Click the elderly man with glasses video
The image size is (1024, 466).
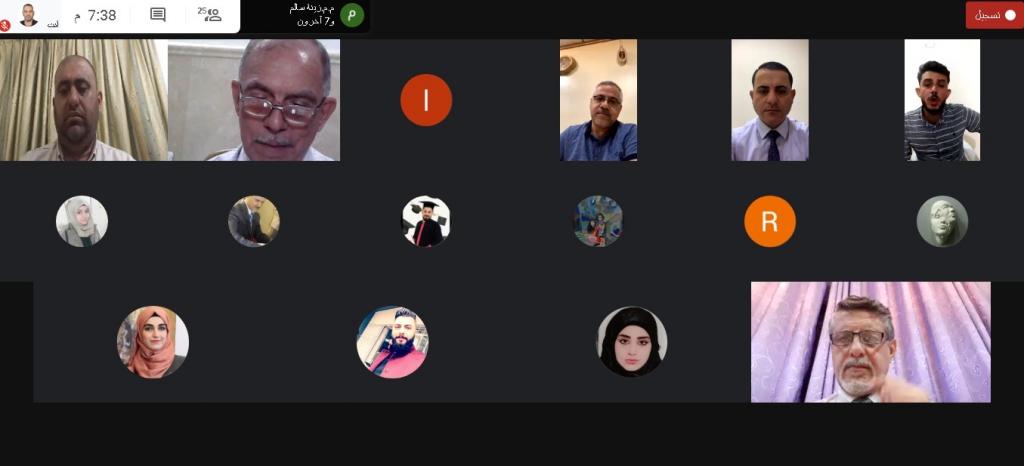click(254, 100)
